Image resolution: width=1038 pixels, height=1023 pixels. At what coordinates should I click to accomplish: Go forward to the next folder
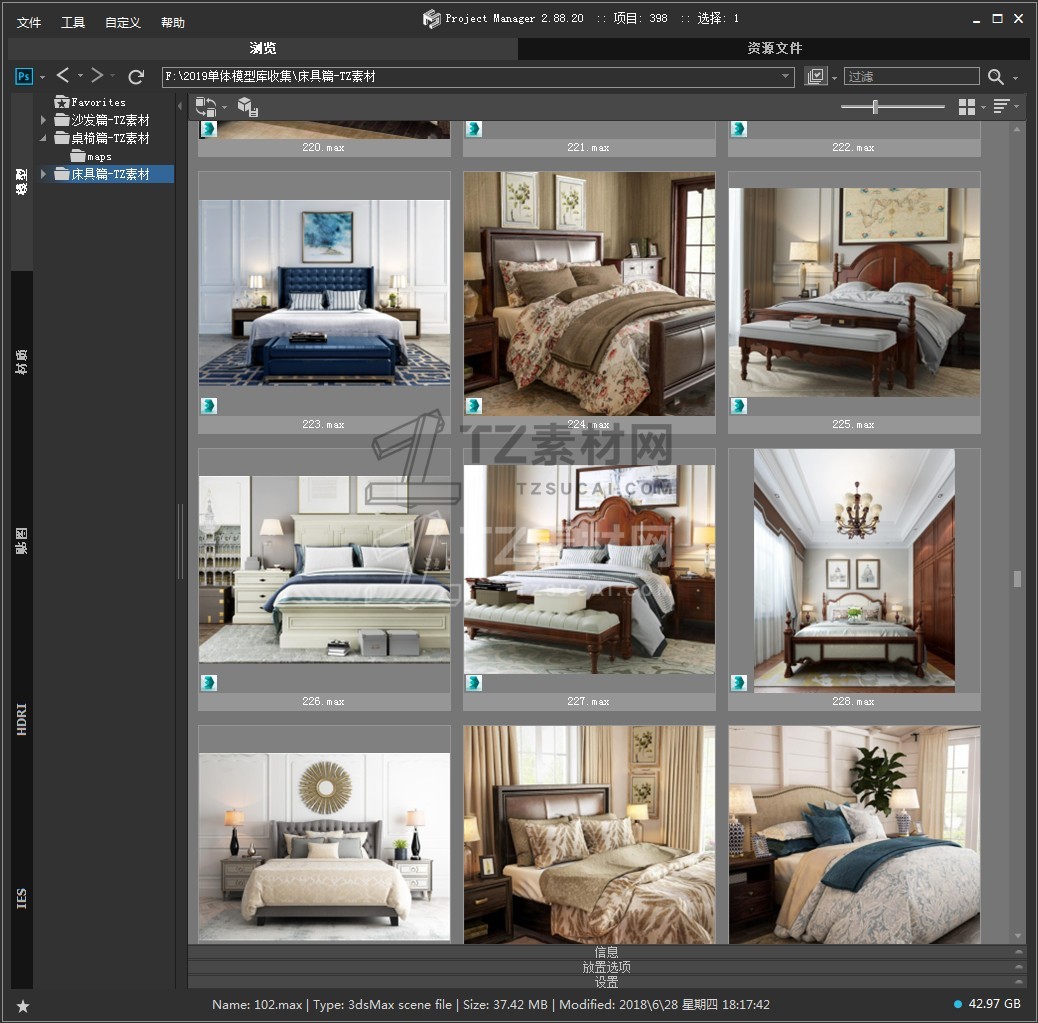[97, 76]
